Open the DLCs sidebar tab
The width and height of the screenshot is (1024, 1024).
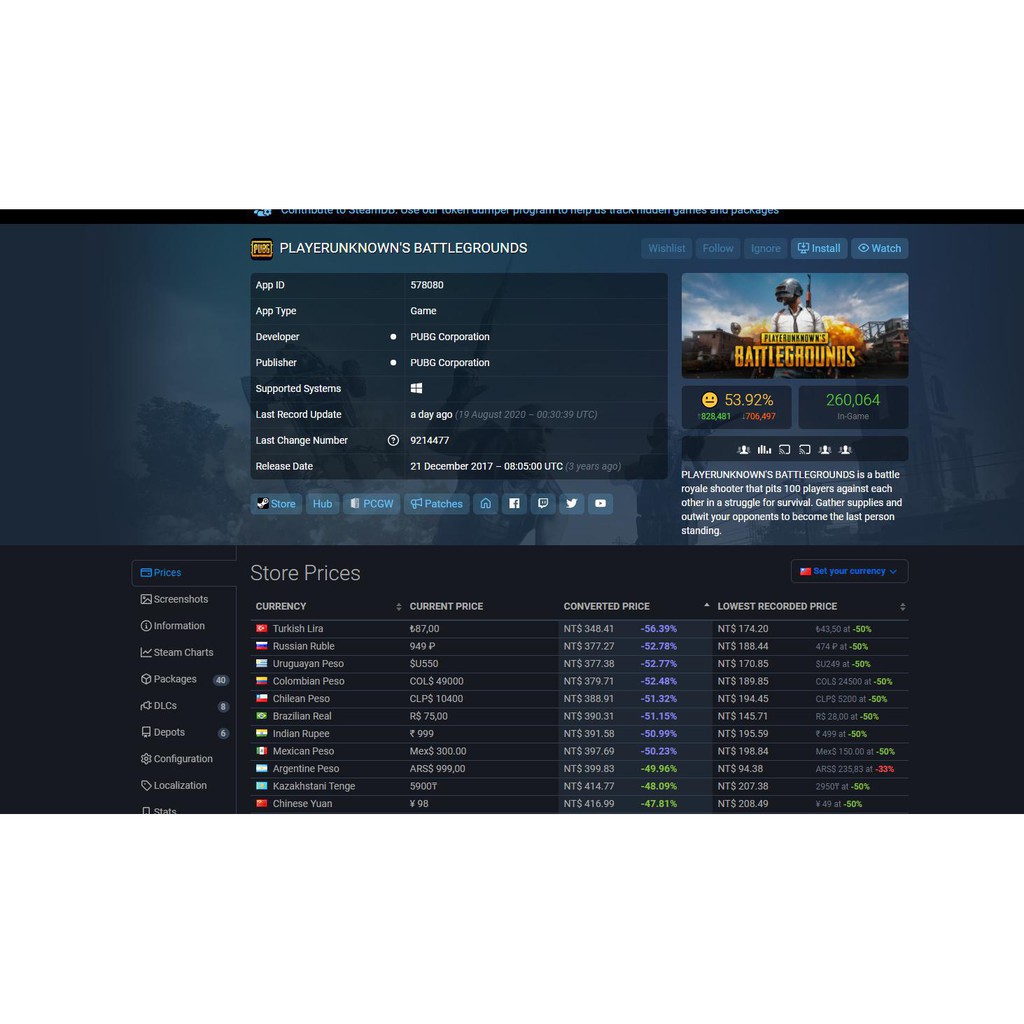pos(184,706)
